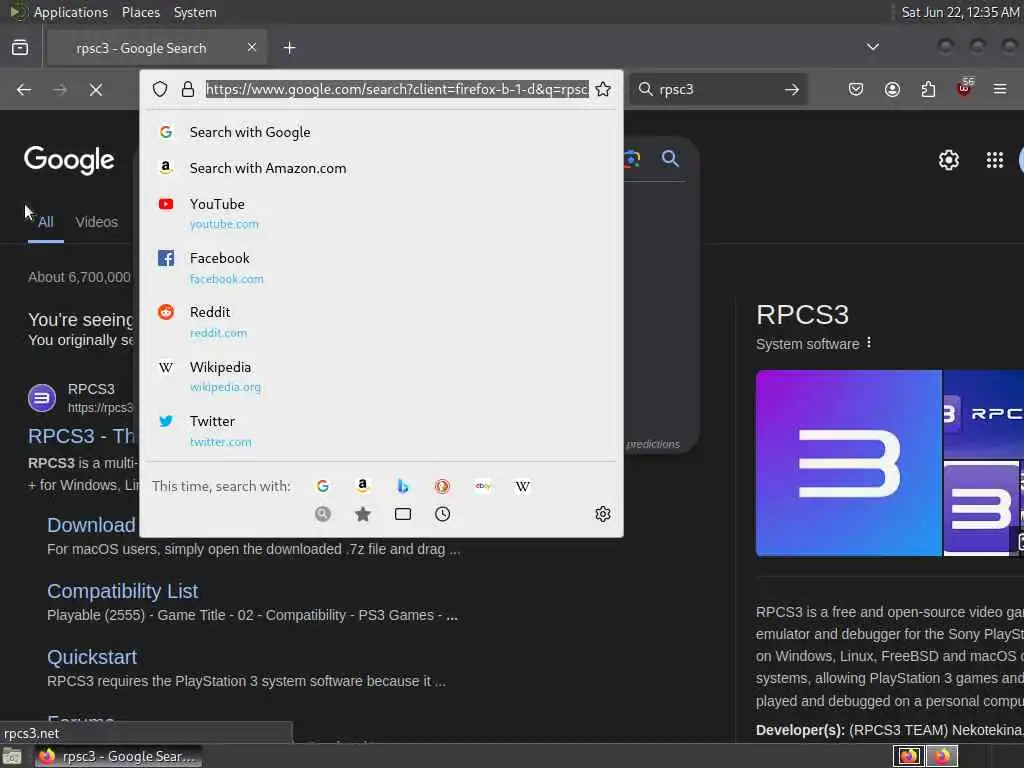Open the Extensions puzzle-piece icon
Viewport: 1024px width, 768px height.
click(928, 89)
